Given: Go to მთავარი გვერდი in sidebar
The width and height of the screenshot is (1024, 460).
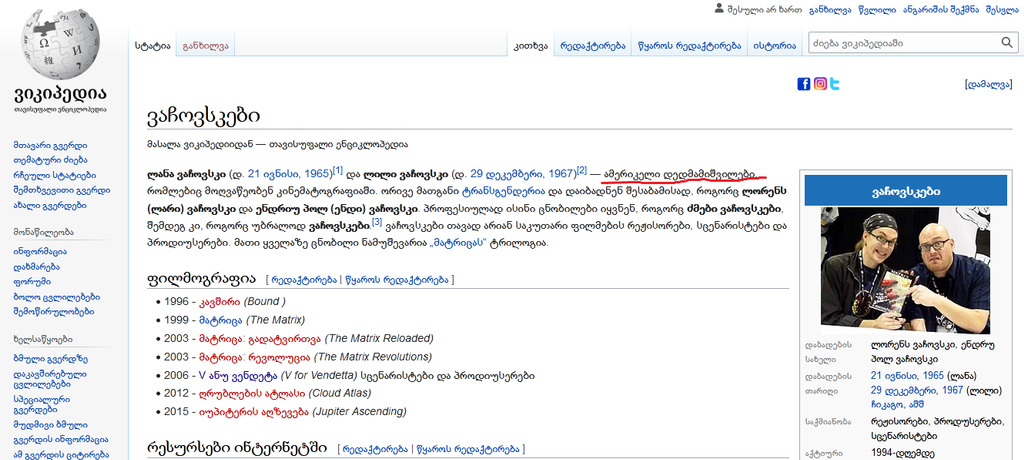Looking at the screenshot, I should tap(50, 145).
